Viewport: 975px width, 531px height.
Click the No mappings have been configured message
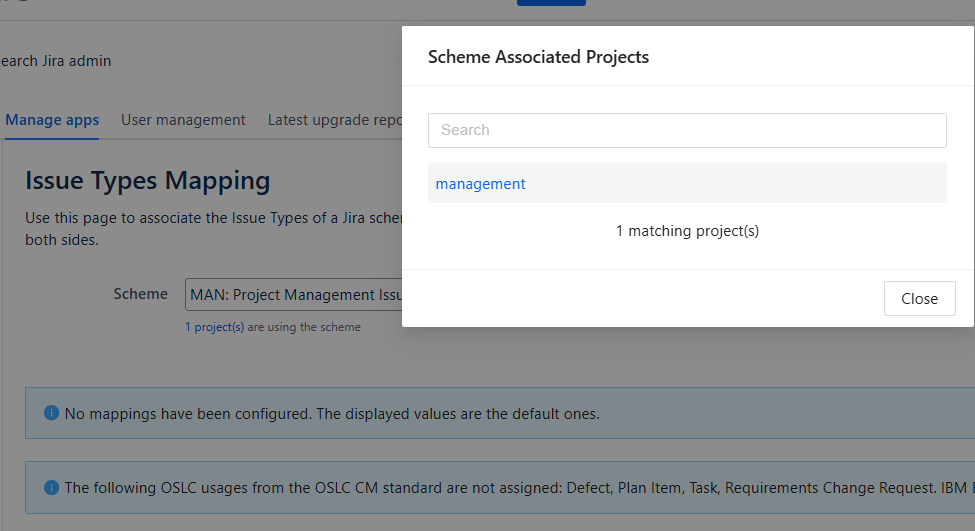click(x=332, y=413)
